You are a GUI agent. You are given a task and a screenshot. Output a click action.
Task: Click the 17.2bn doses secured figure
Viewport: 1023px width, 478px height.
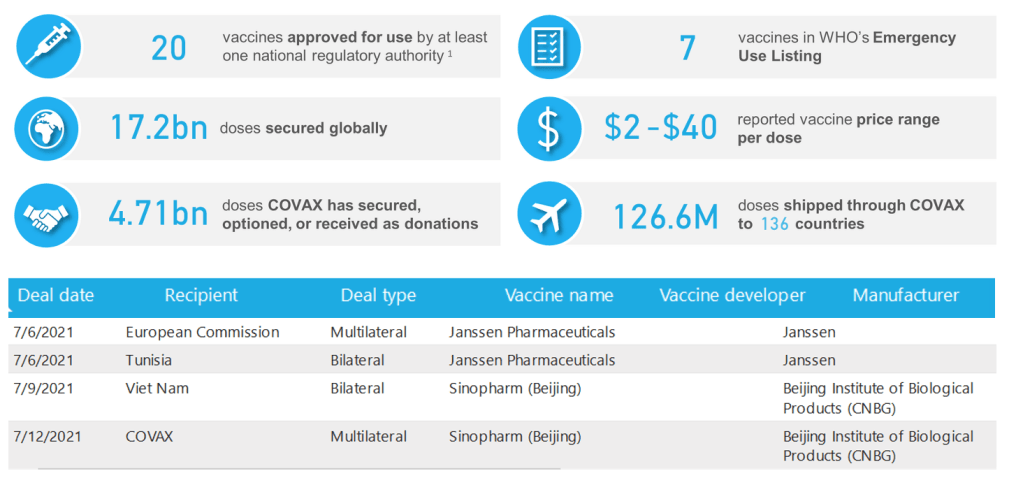pyautogui.click(x=160, y=128)
